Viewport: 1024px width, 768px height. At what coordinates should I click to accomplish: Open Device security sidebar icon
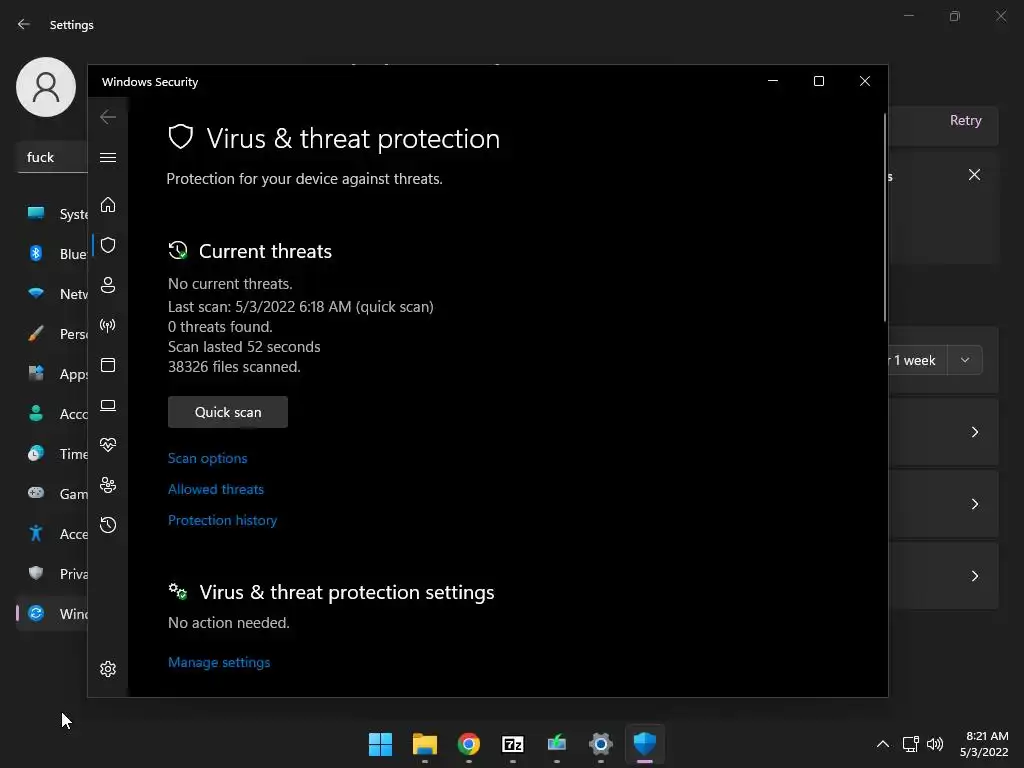tap(108, 406)
